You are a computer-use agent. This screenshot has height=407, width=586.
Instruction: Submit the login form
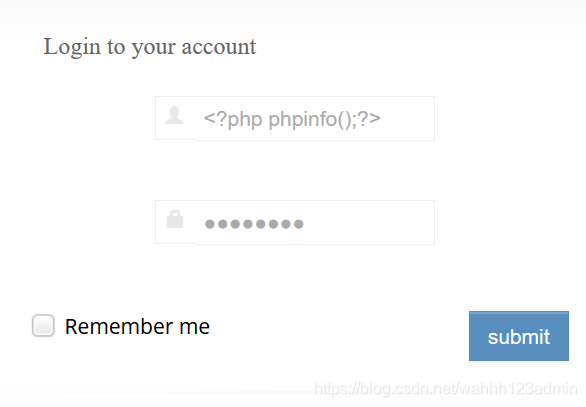tap(519, 336)
